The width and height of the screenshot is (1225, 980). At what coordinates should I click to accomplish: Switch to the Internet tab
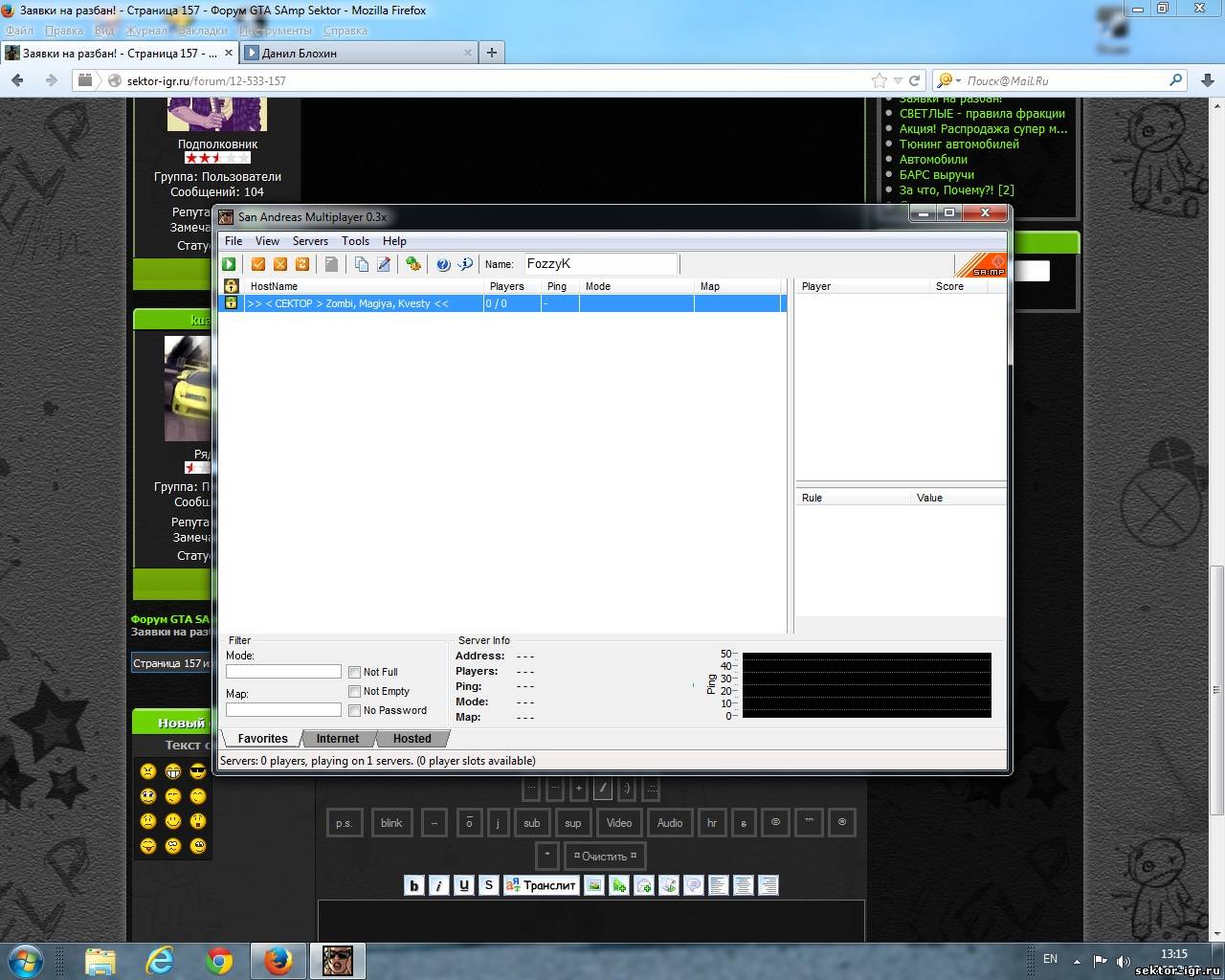pos(337,739)
